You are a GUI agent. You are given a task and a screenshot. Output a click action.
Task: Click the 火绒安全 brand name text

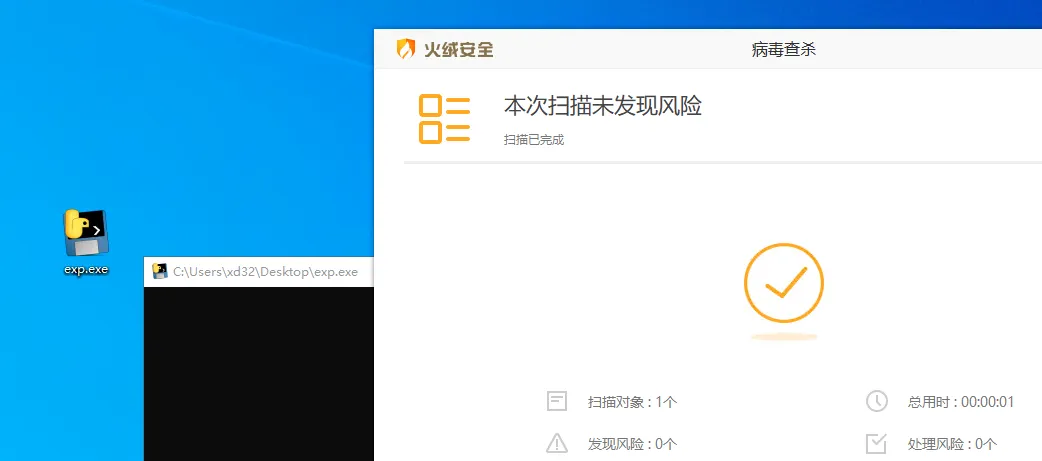458,49
